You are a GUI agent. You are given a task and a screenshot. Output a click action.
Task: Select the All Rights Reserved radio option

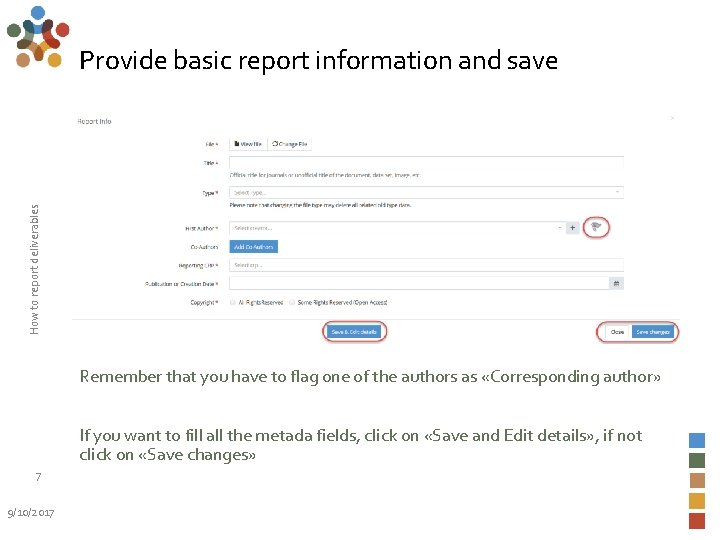(x=233, y=302)
